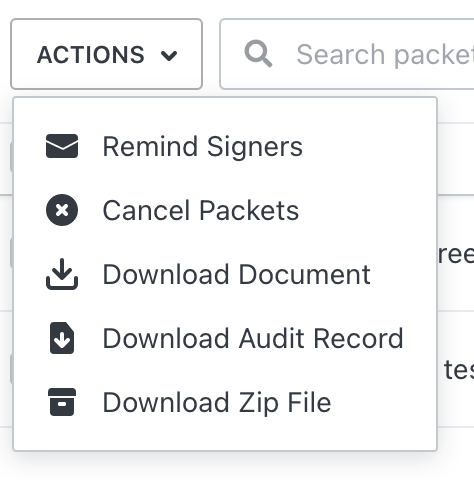Select the Download Zip File text entry
474x480 pixels.
click(x=217, y=403)
